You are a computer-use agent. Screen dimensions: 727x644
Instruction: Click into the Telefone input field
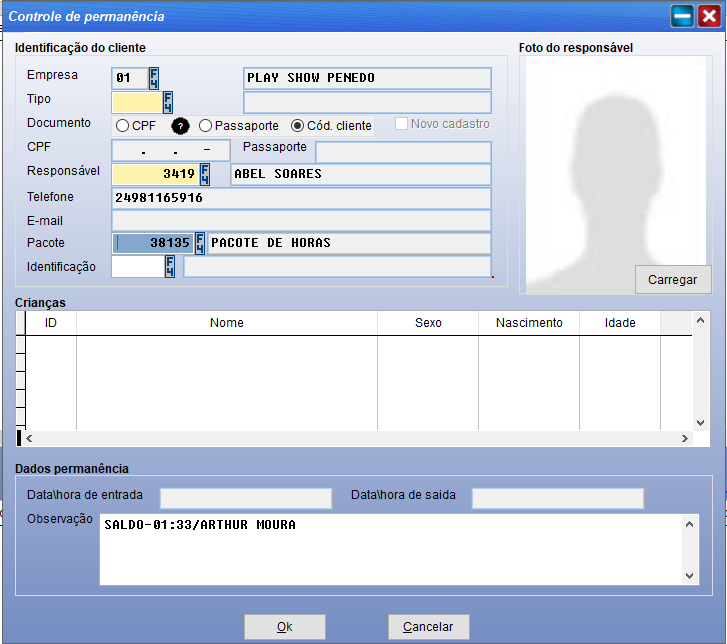300,198
